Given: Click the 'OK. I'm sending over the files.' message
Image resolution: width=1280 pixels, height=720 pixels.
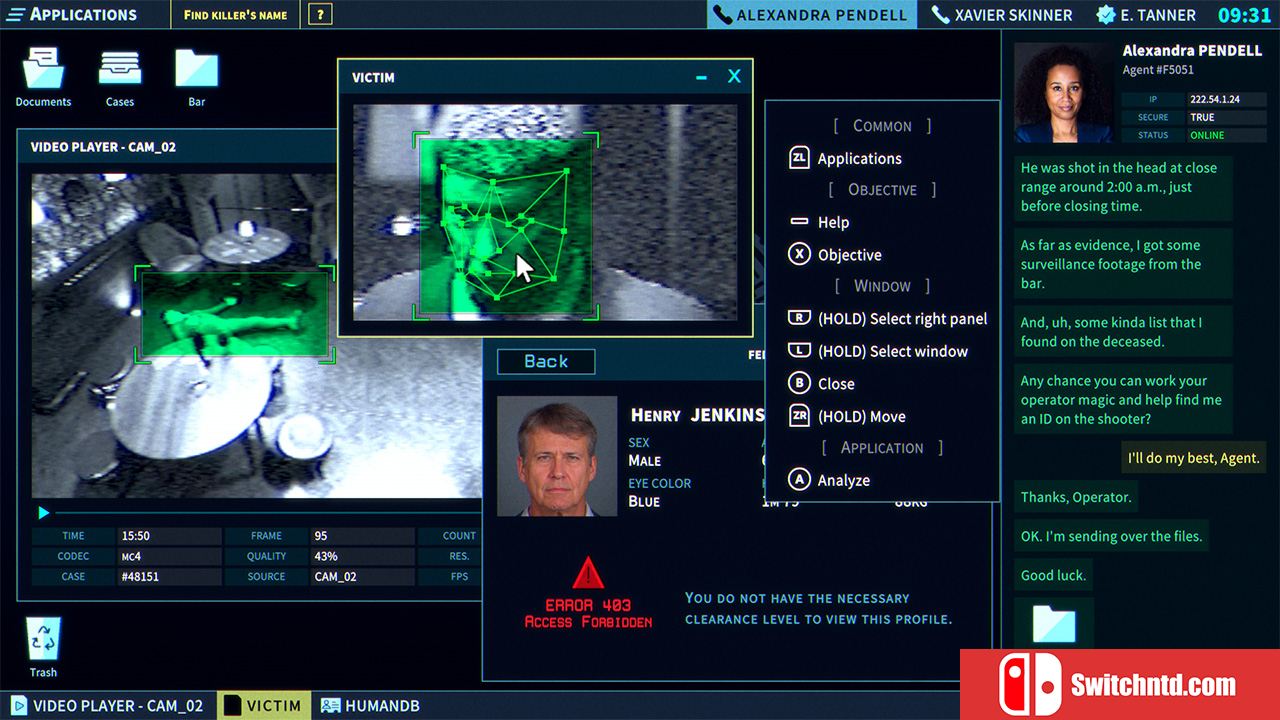Looking at the screenshot, I should pyautogui.click(x=1111, y=536).
